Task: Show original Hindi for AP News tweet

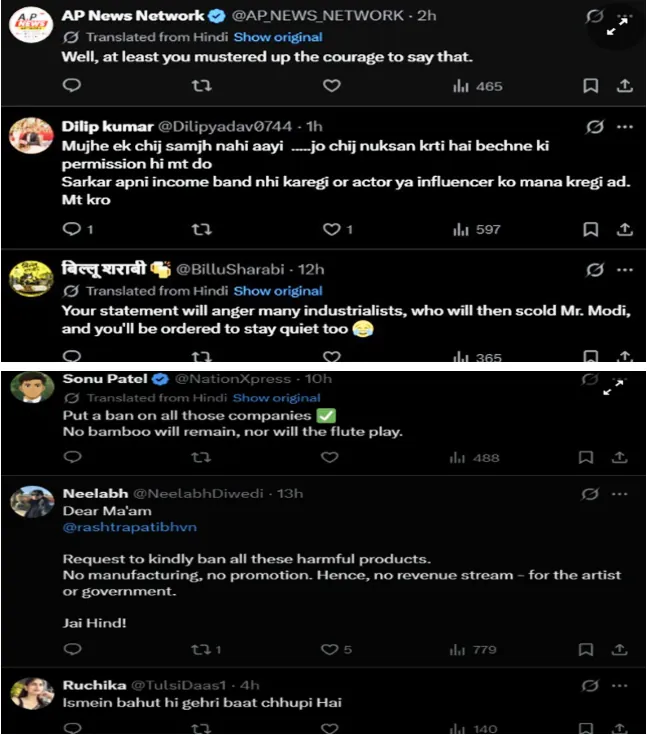Action: [278, 37]
